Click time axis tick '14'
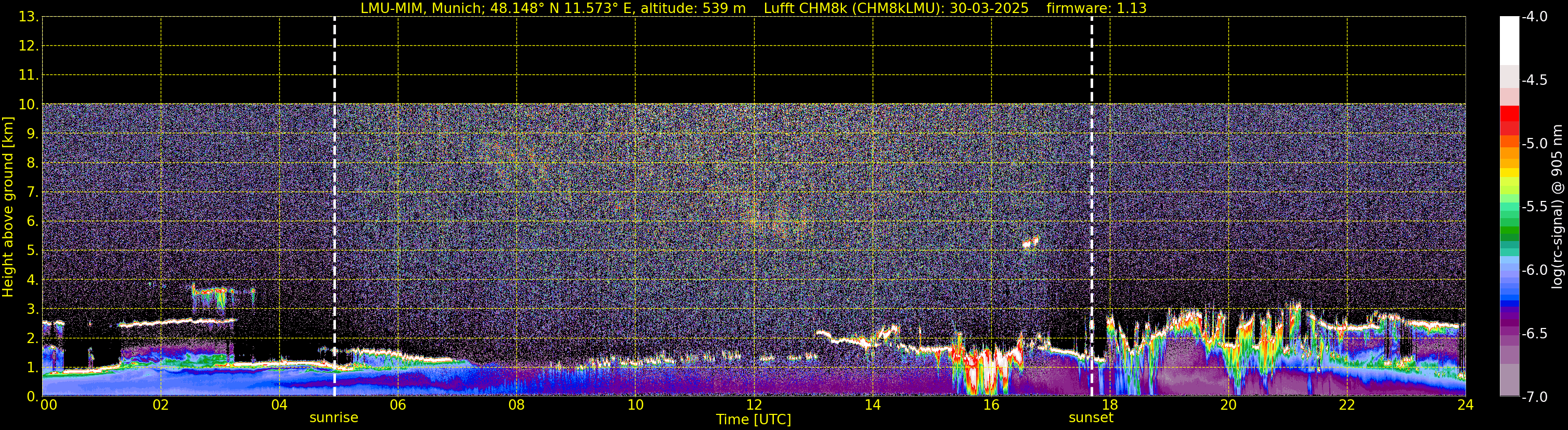This screenshot has height=430, width=1568. pos(873,405)
